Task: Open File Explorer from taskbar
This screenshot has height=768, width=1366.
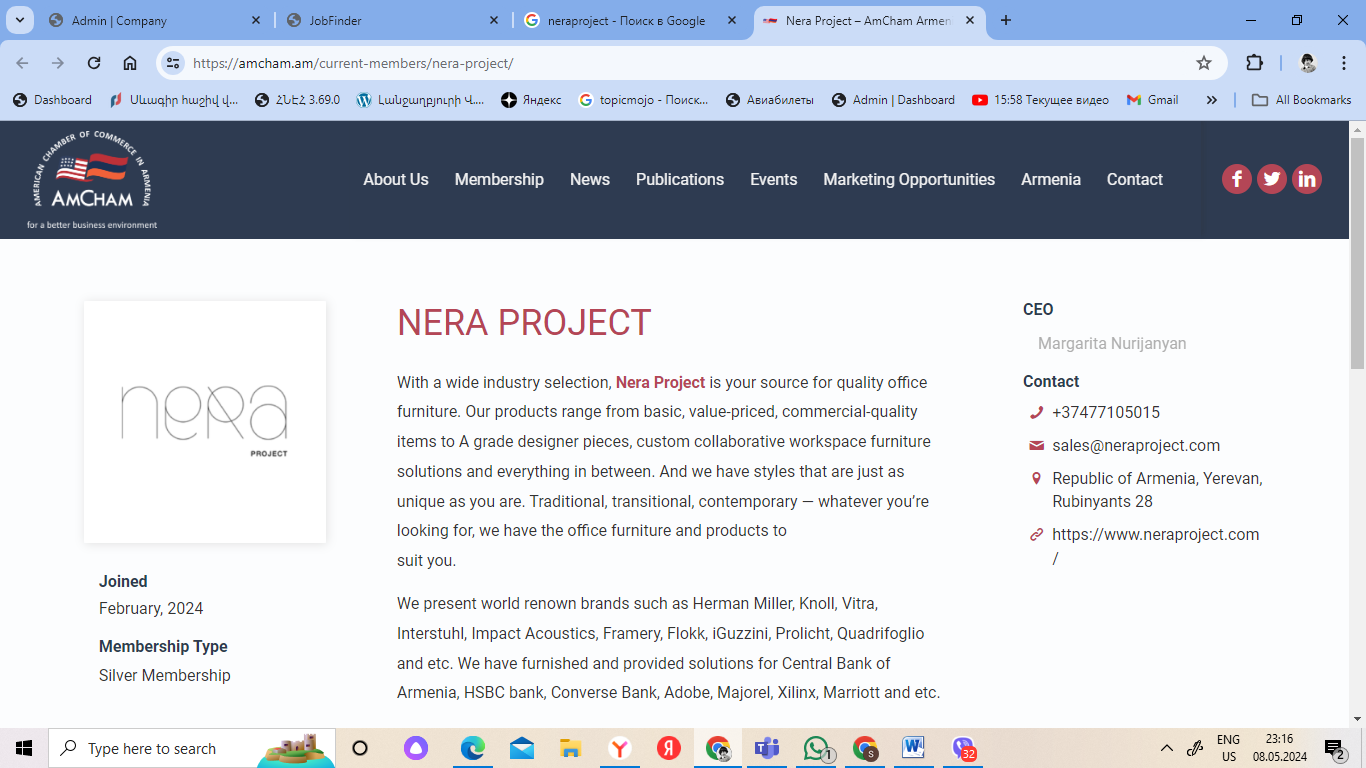Action: (x=570, y=748)
